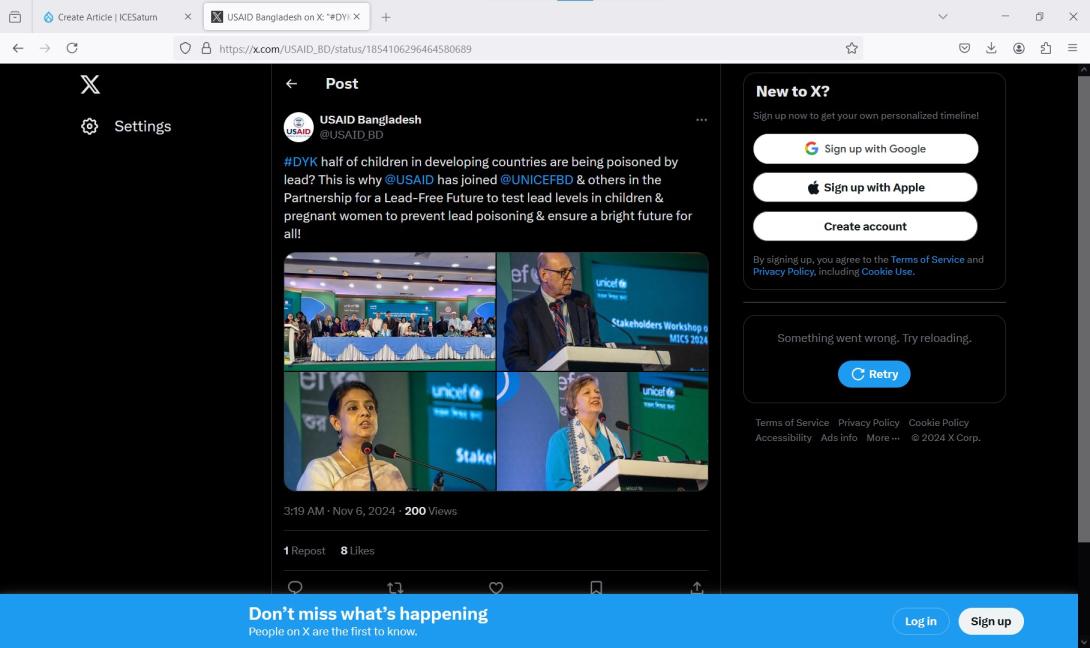Viewport: 1090px width, 648px height.
Task: Bookmark the USAID Bangladesh post
Action: [596, 588]
